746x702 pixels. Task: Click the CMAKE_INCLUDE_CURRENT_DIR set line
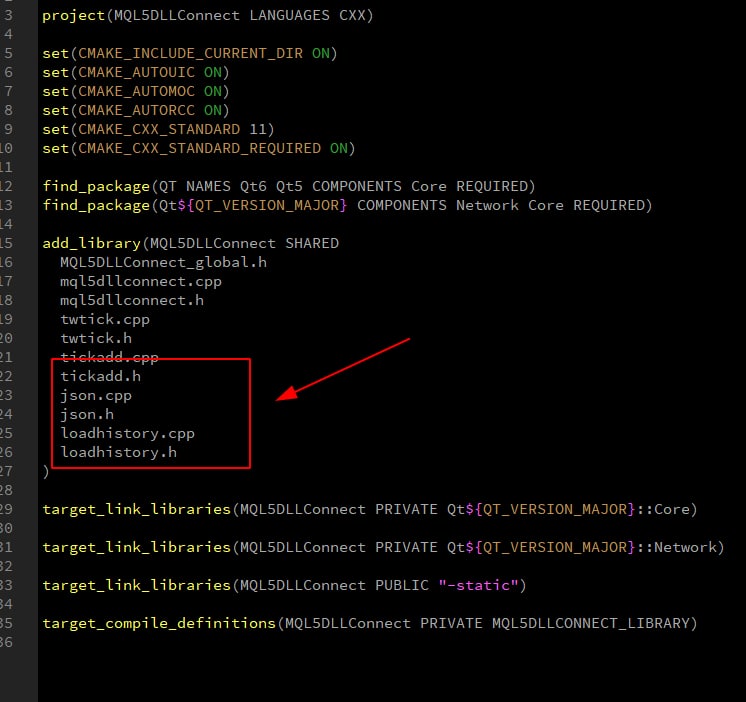[190, 53]
